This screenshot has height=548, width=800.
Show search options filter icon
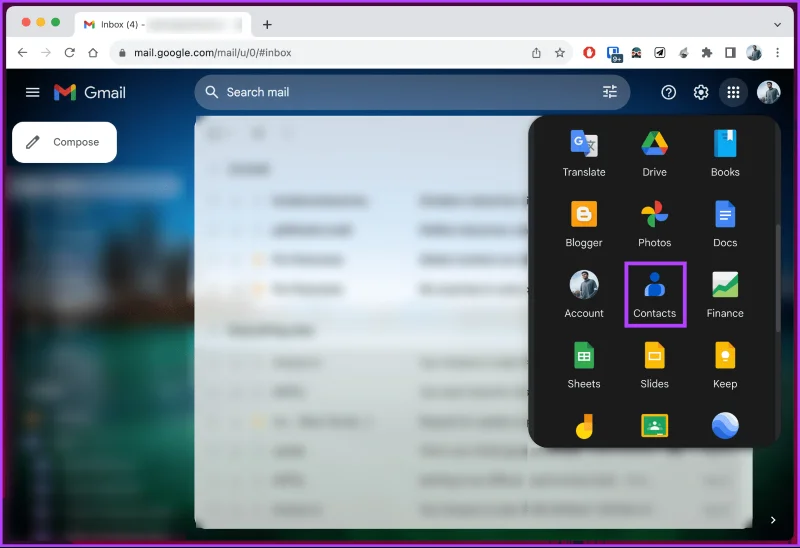coord(610,92)
